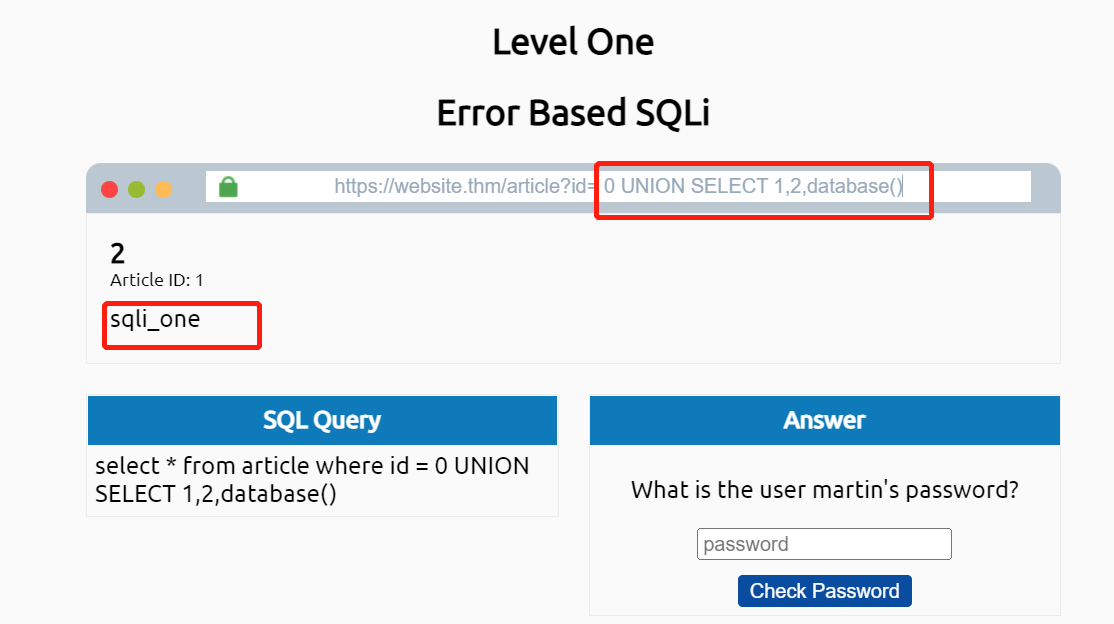
Task: Click the red dot in mock browser
Action: point(110,189)
